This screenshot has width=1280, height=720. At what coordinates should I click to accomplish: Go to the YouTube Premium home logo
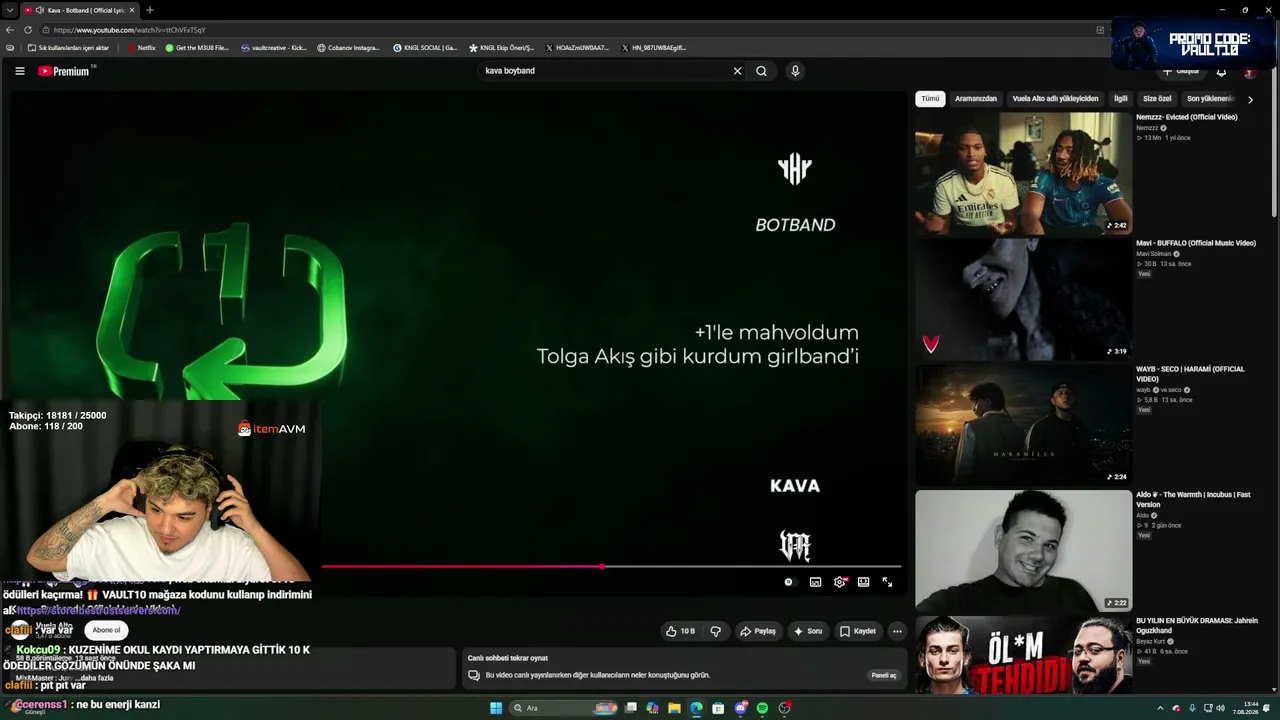[x=65, y=71]
